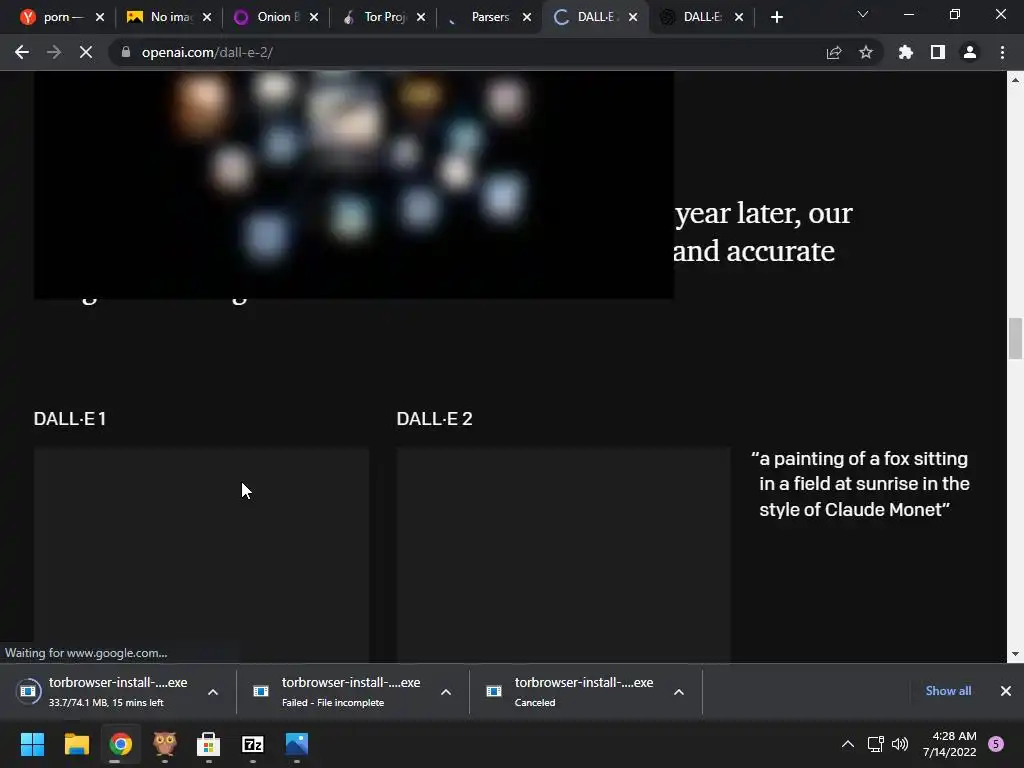Toggle the side panel icon

[938, 52]
